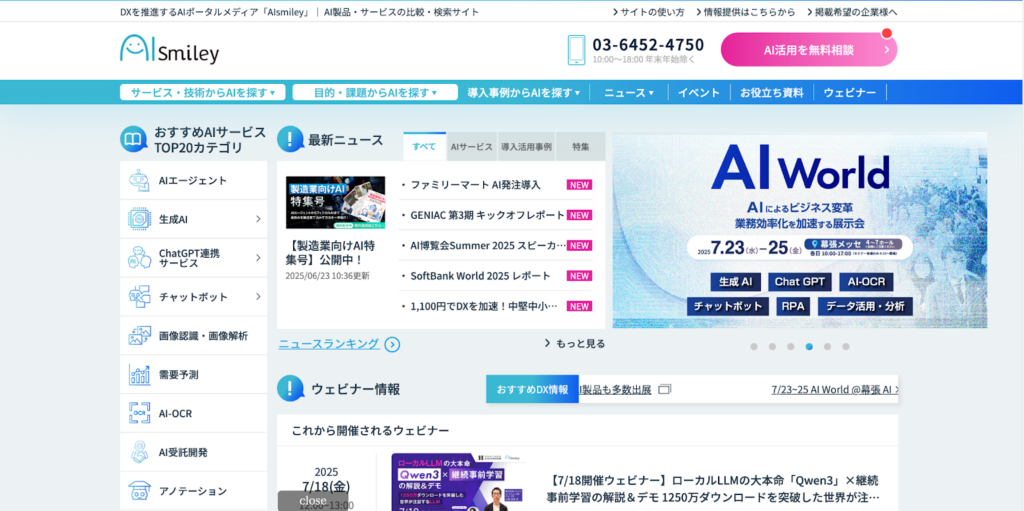
Task: Open GENIAC 第3期 キックオフレポート news
Action: (487, 215)
